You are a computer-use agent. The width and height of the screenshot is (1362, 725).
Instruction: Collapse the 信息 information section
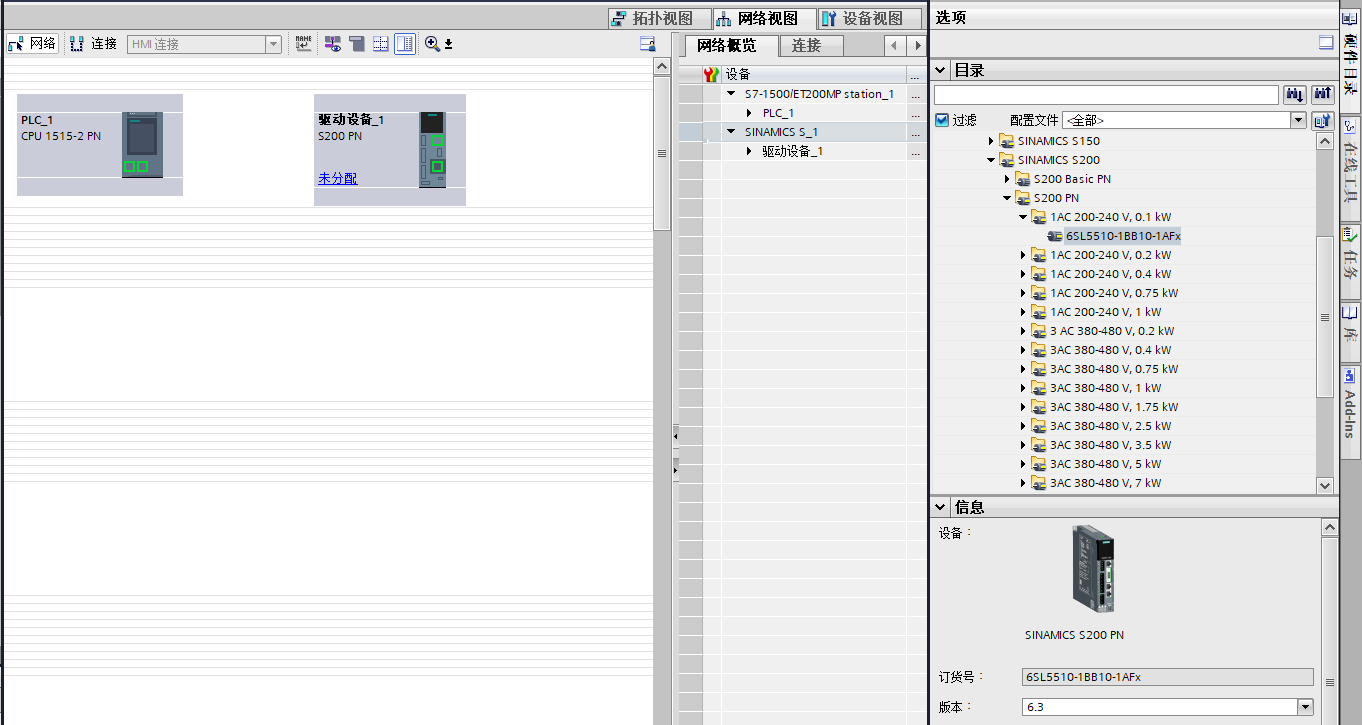pyautogui.click(x=940, y=508)
